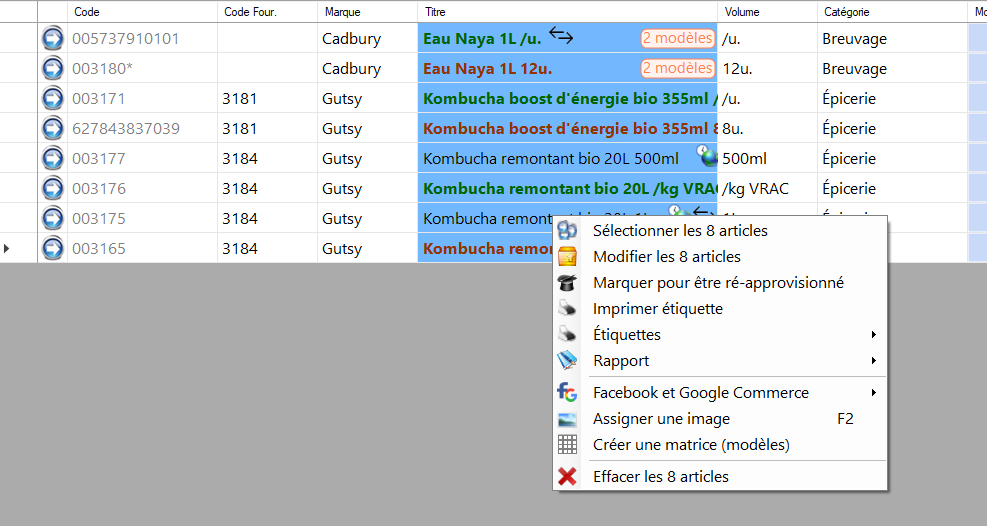Image resolution: width=987 pixels, height=526 pixels.
Task: Click the Épicerie cell in row 003177
Action: pos(892,159)
